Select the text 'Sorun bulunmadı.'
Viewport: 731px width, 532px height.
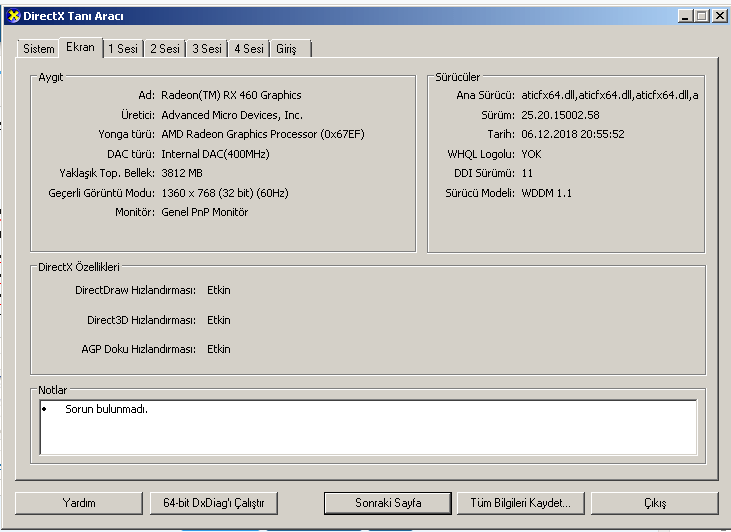(106, 409)
